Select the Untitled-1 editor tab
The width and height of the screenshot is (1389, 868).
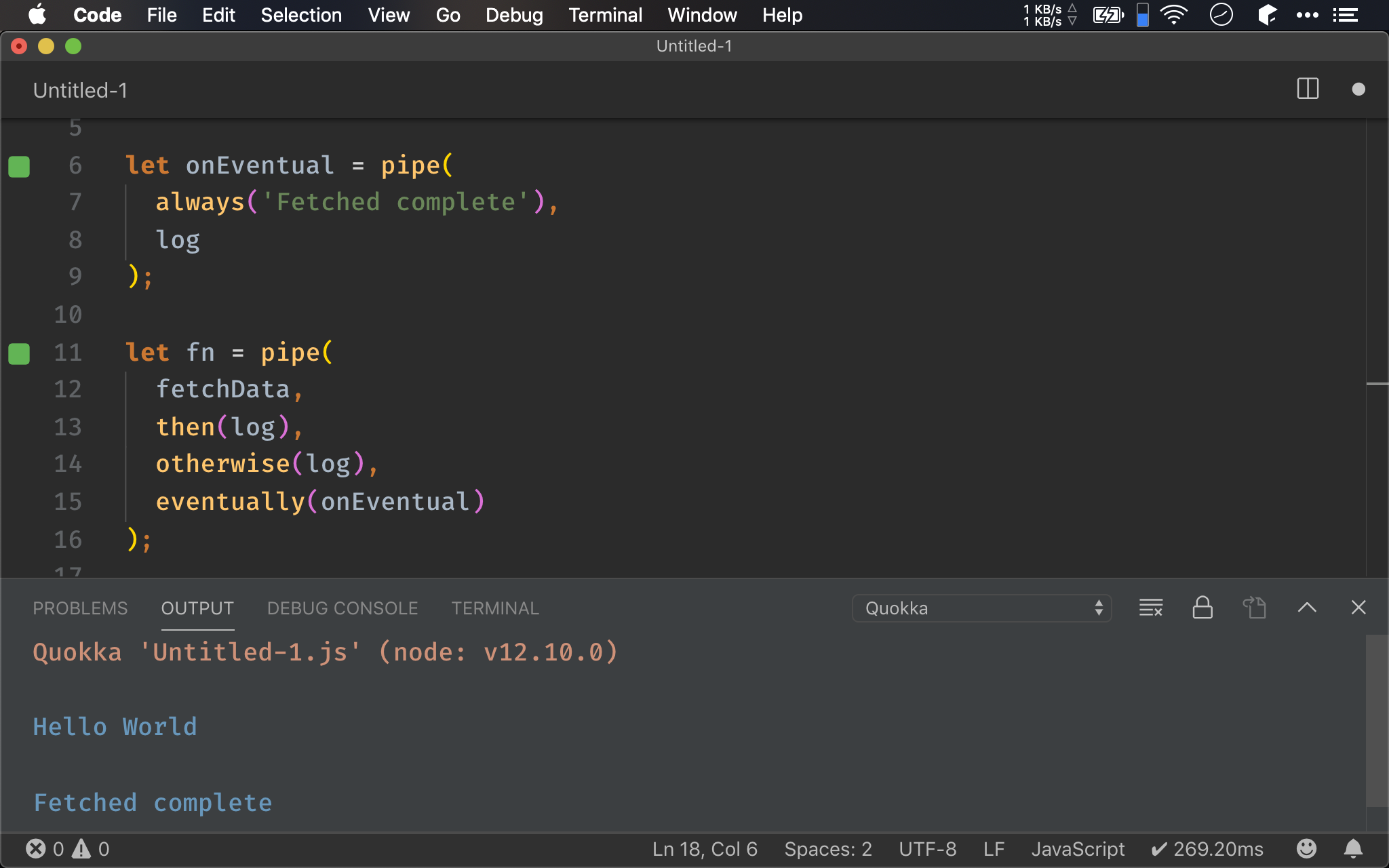click(x=80, y=90)
